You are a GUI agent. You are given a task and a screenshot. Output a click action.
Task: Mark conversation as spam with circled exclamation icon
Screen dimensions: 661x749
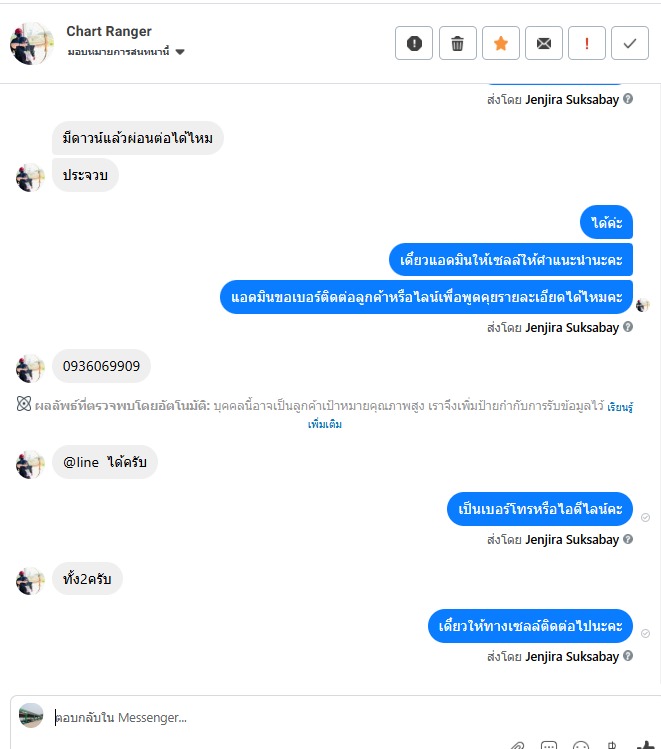pyautogui.click(x=414, y=43)
